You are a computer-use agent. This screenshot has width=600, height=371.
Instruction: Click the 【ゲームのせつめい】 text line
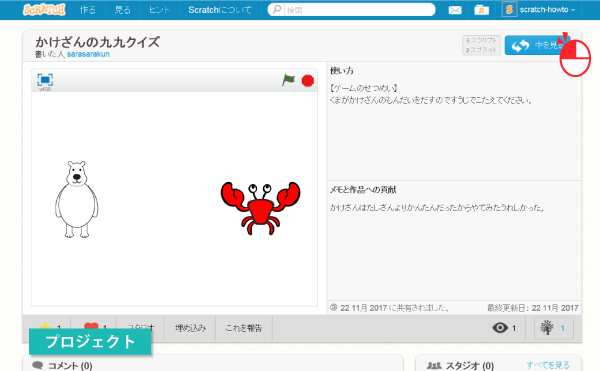coord(364,88)
